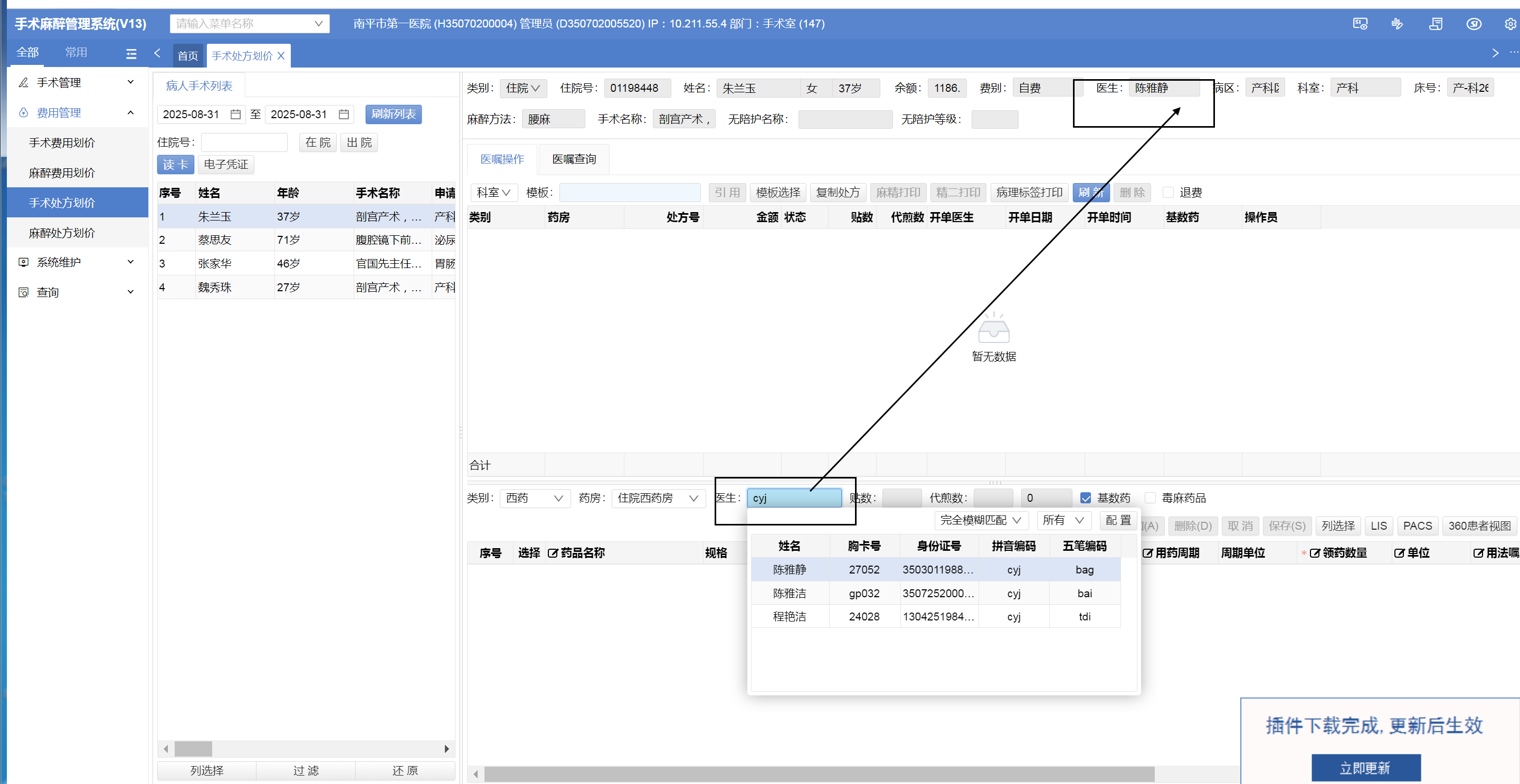
Task: Select doctor 陈雅洁 in the popup list
Action: coord(789,594)
